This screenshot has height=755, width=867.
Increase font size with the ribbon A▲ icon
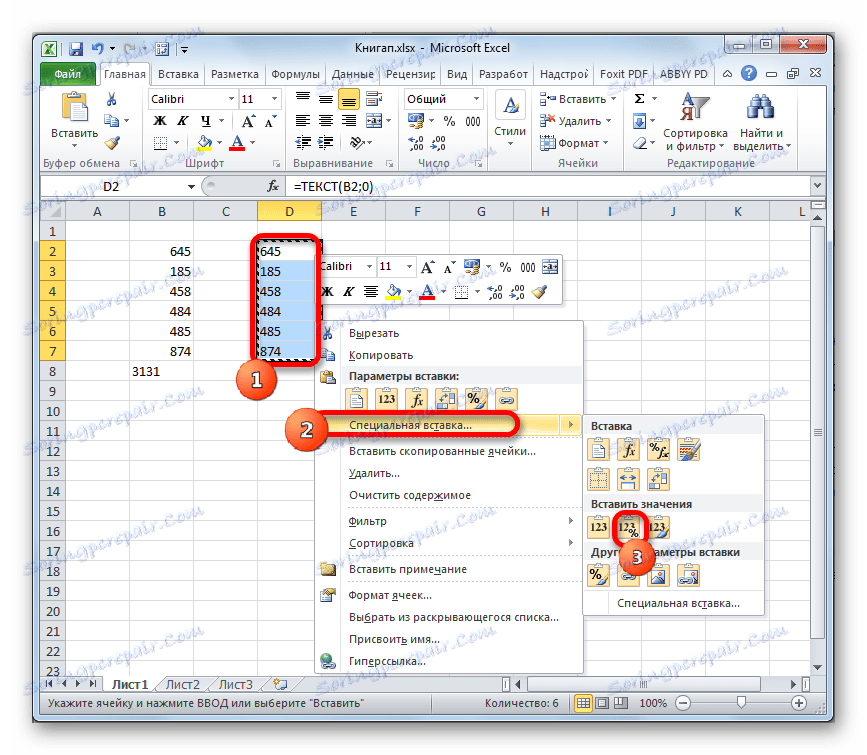248,121
